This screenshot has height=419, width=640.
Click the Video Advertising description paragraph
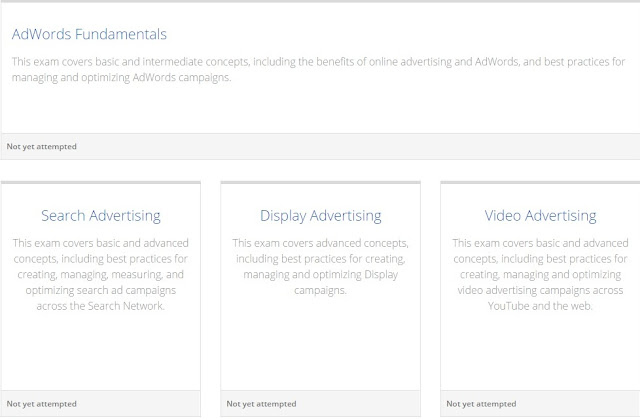tap(540, 275)
